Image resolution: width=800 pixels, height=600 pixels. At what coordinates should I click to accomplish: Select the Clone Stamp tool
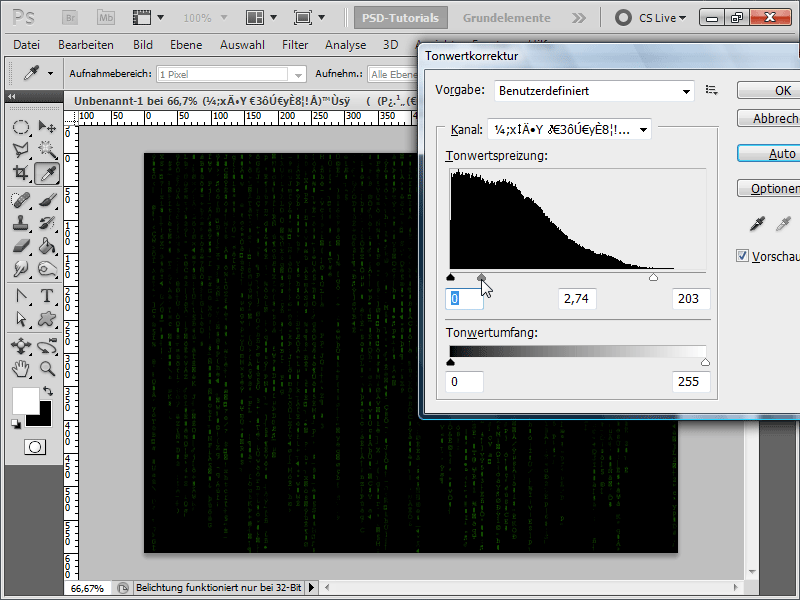(20, 223)
